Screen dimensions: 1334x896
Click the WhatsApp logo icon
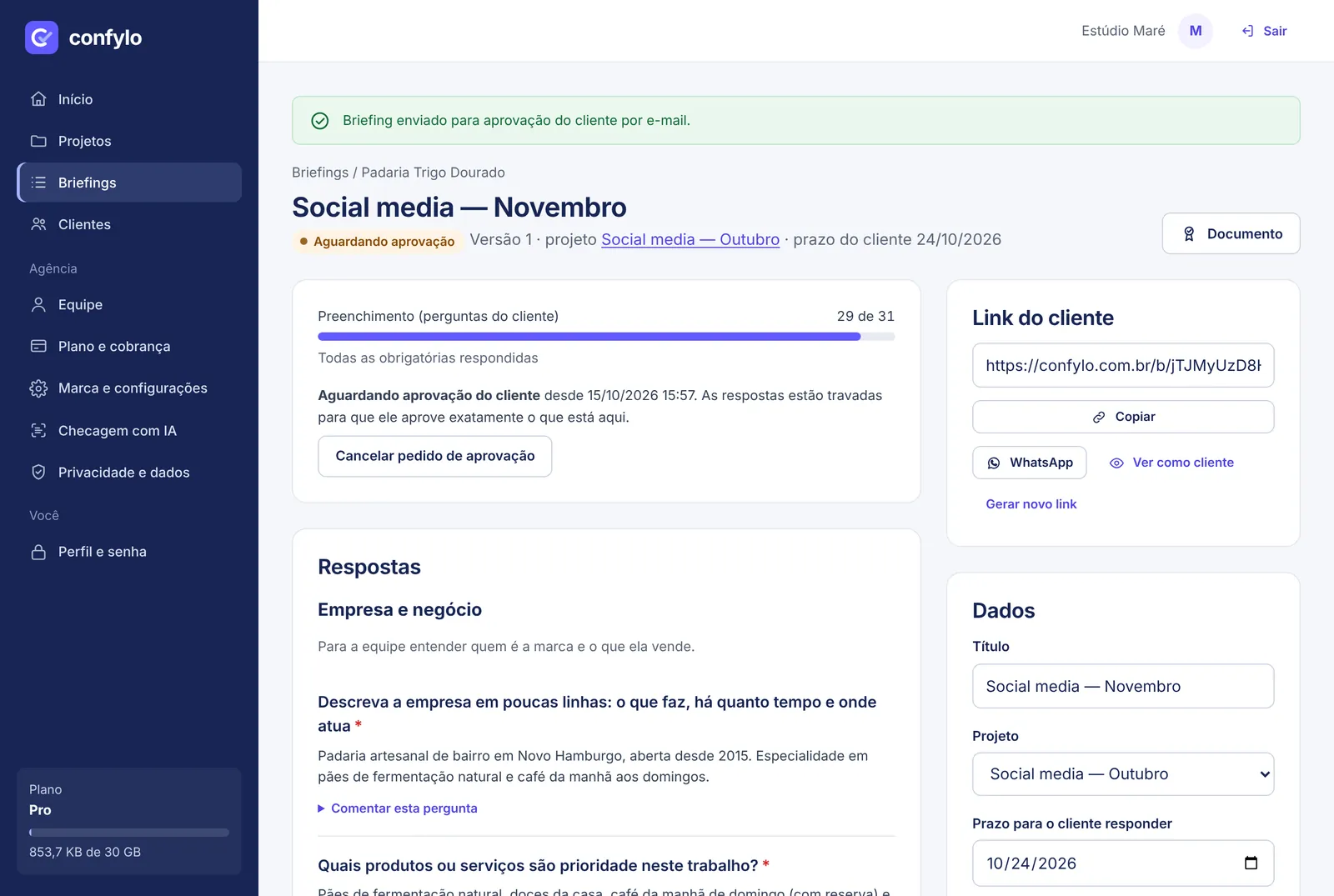point(994,463)
